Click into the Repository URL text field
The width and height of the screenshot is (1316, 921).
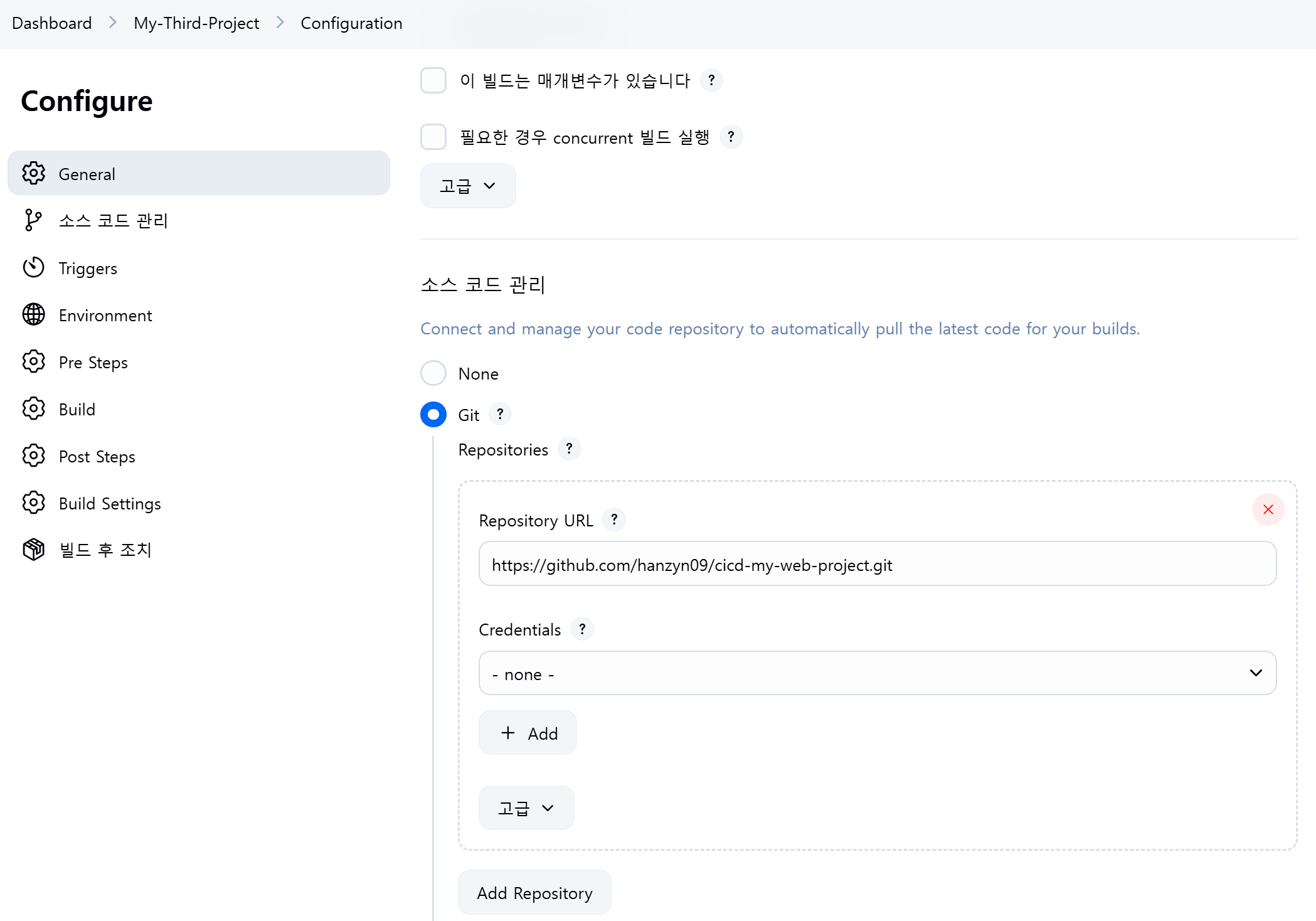point(877,564)
